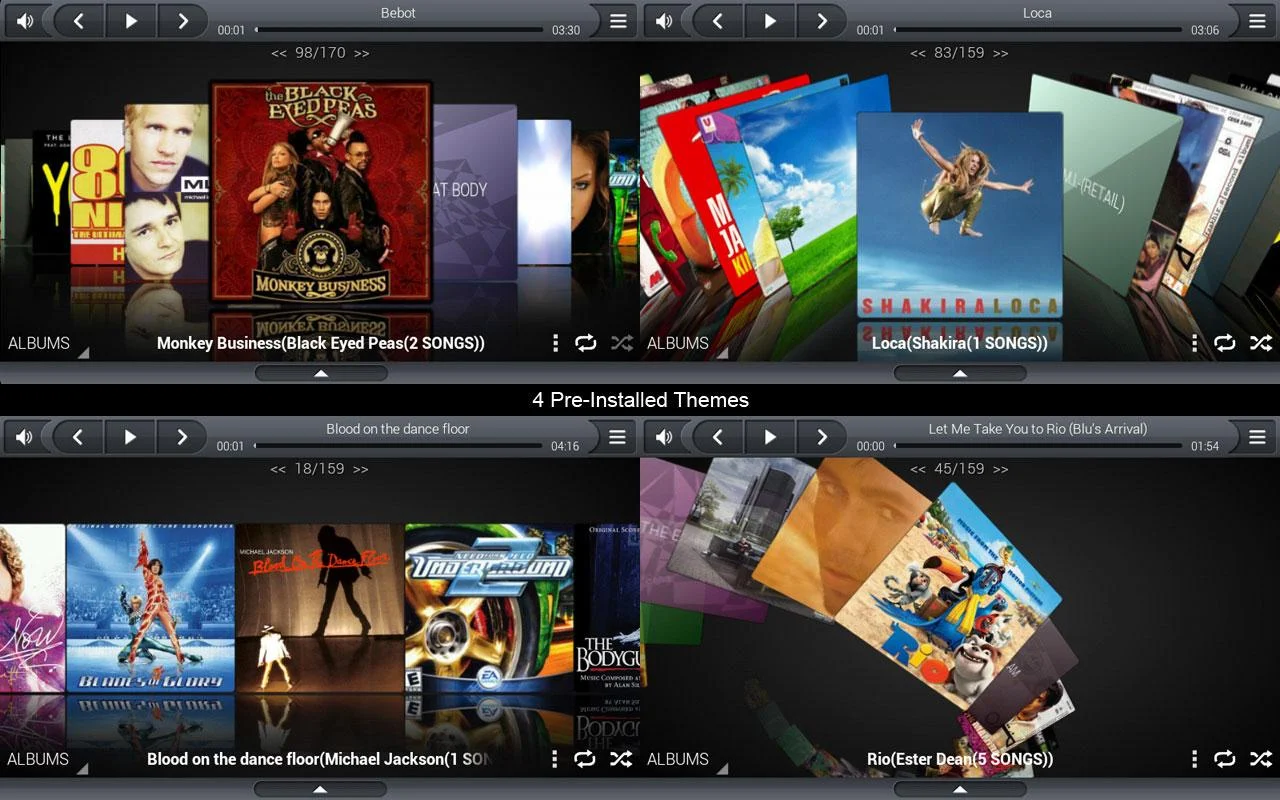Go to previous album before 18/159

(278, 469)
